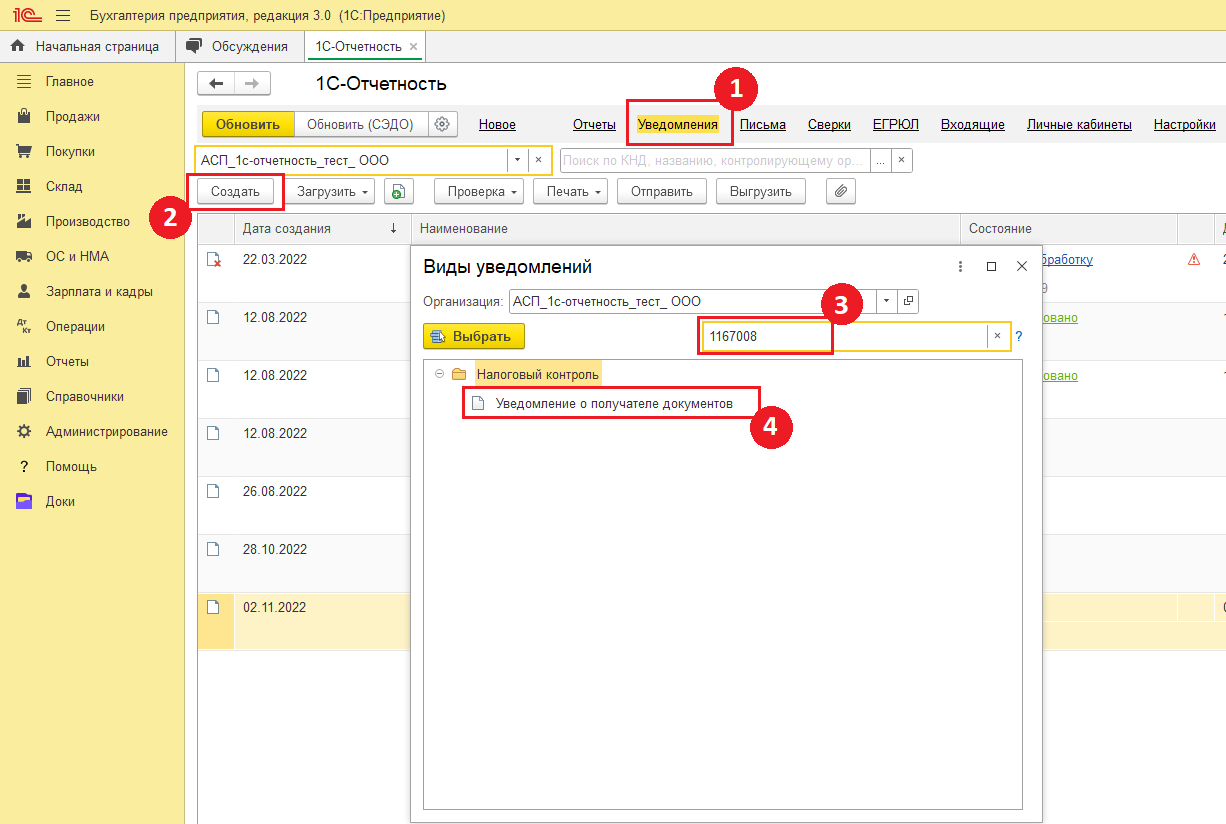The height and width of the screenshot is (824, 1226).
Task: Click the Наименование column header
Action: click(x=686, y=229)
